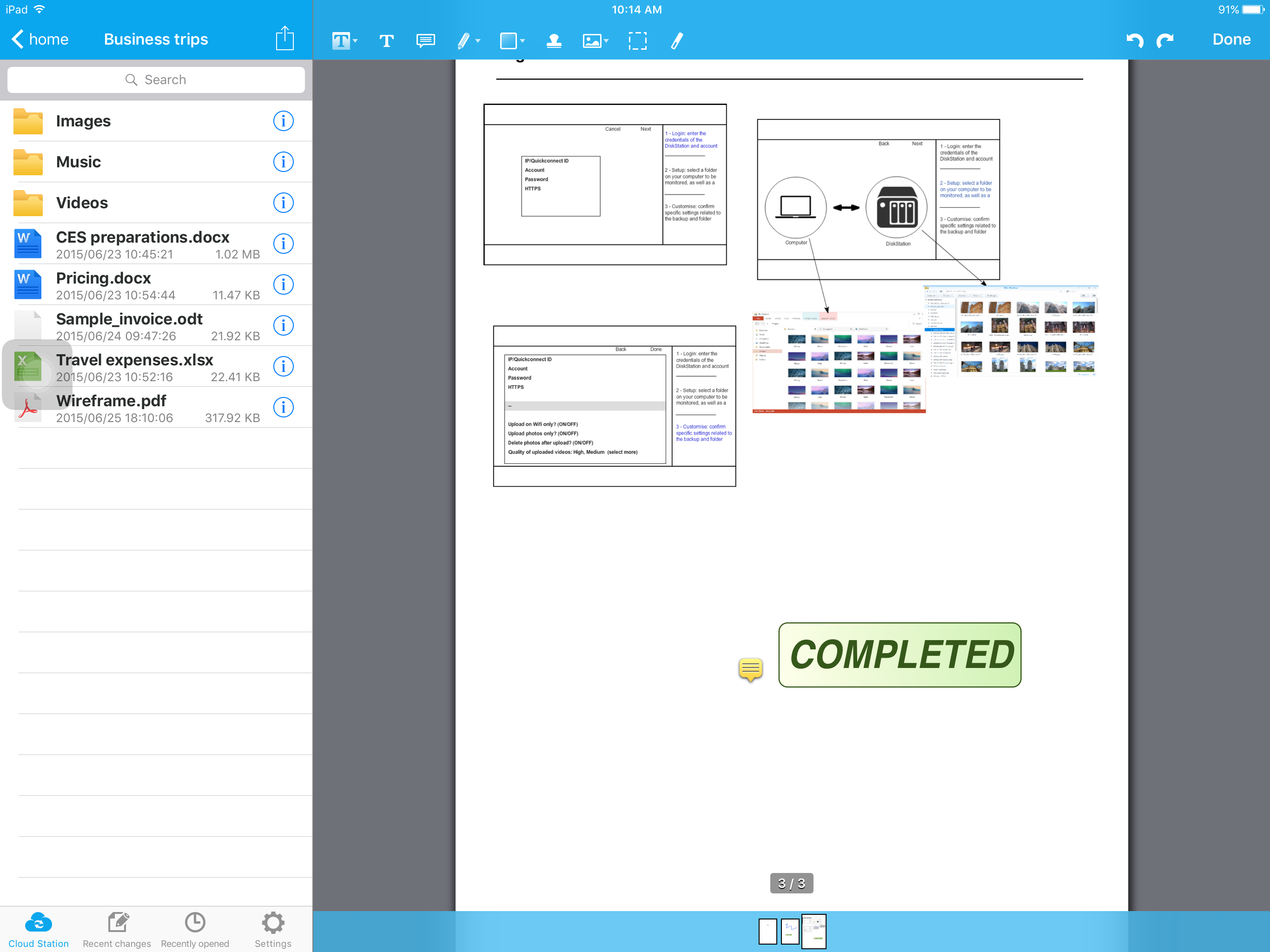This screenshot has height=952, width=1270.
Task: Tap the Done button
Action: coord(1231,40)
